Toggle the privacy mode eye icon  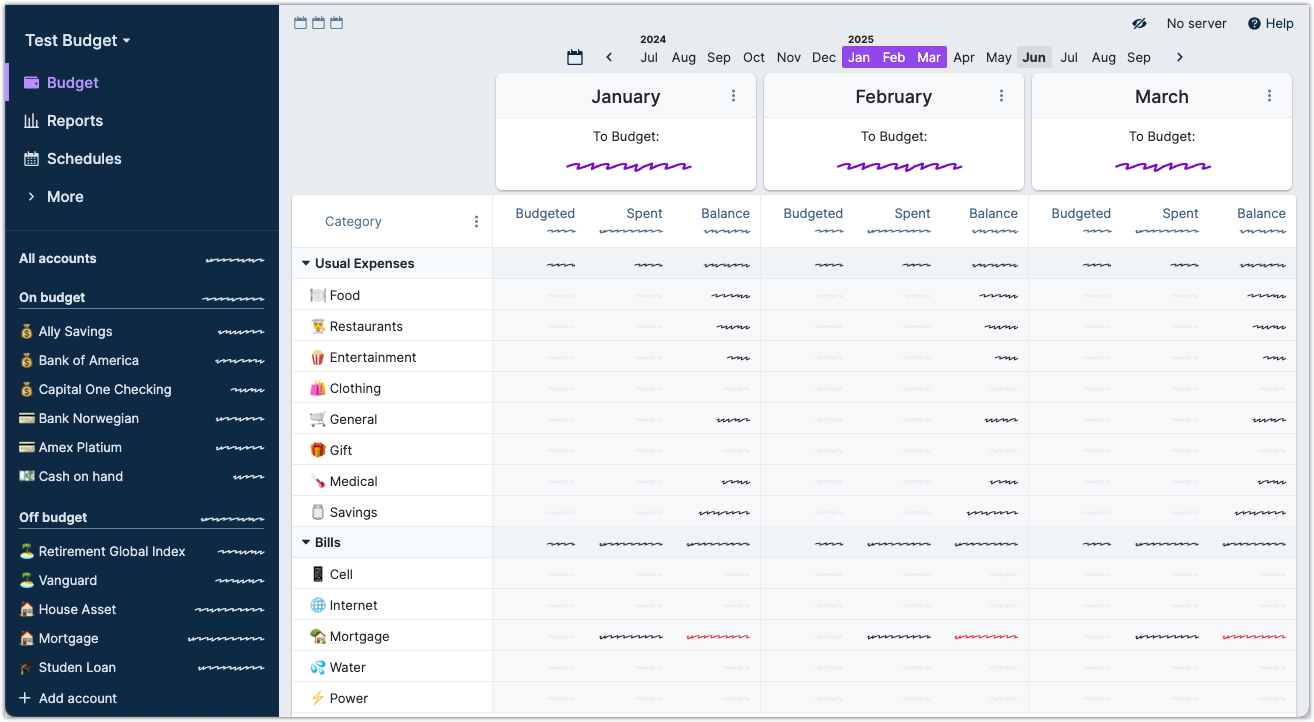coord(1138,23)
